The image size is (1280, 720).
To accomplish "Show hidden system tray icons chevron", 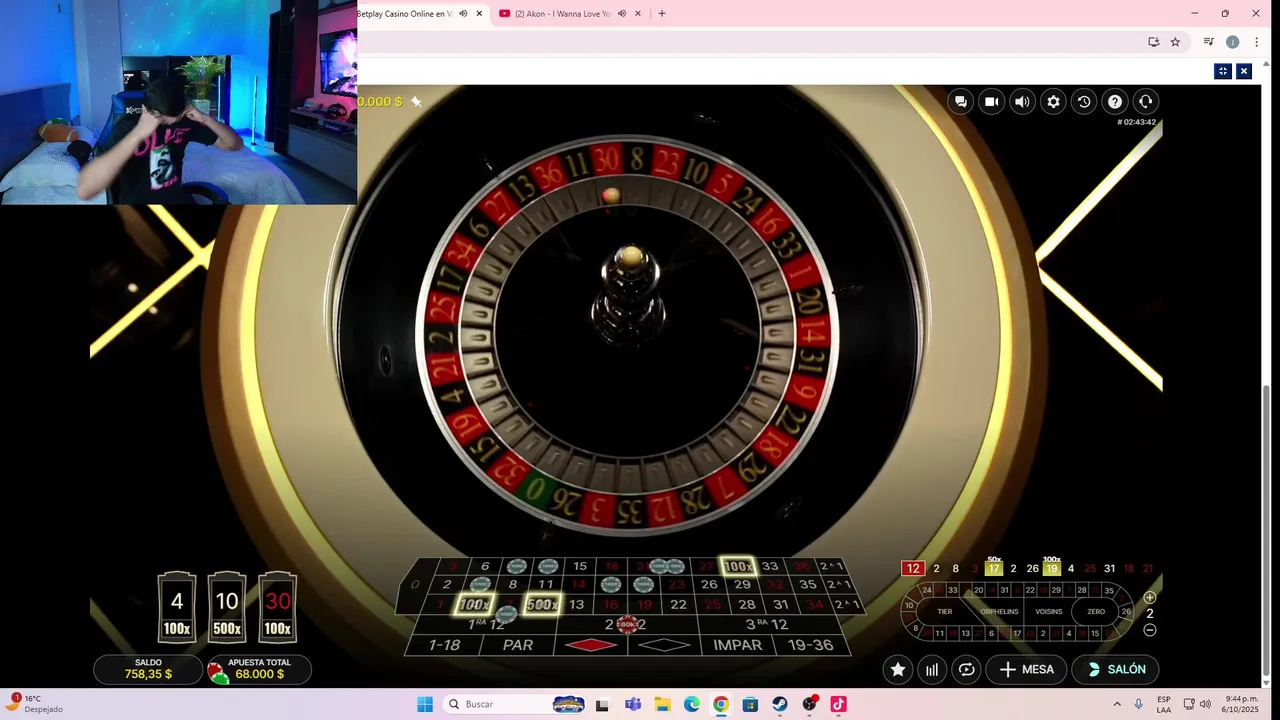I will point(1117,704).
